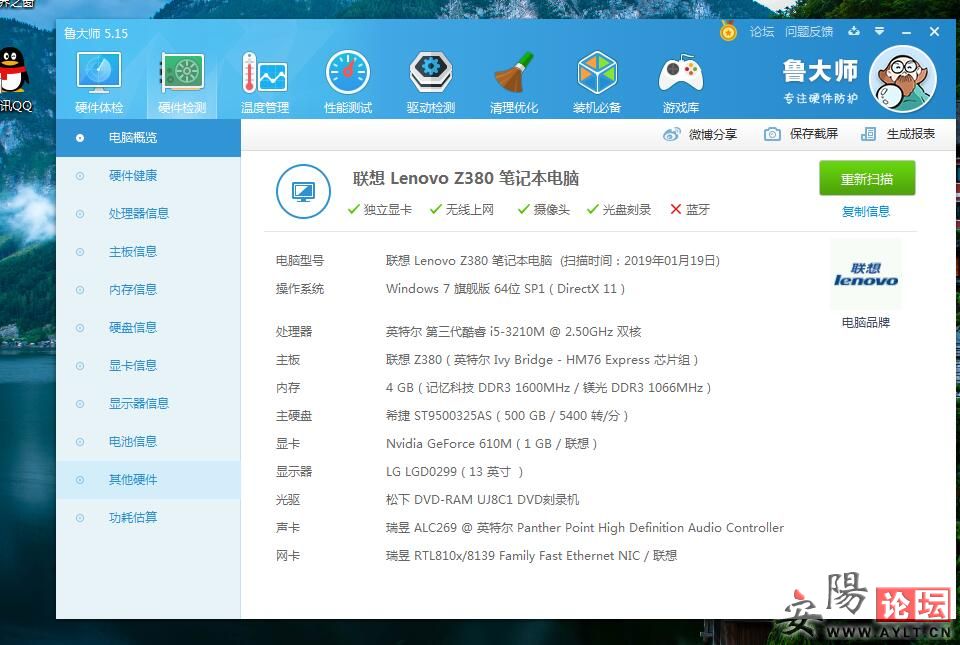The height and width of the screenshot is (645, 960).
Task: Select 主板信息 in the sidebar
Action: pos(148,252)
